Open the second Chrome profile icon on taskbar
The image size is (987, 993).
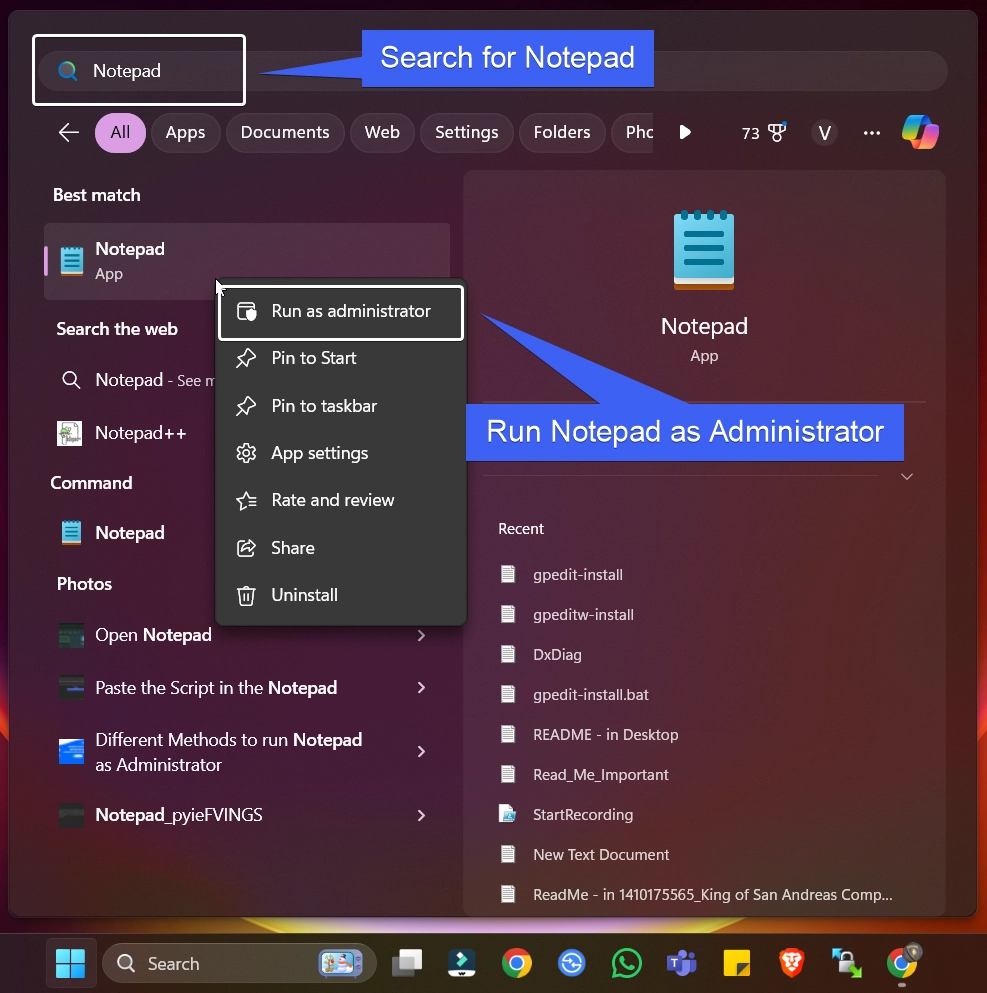point(903,962)
